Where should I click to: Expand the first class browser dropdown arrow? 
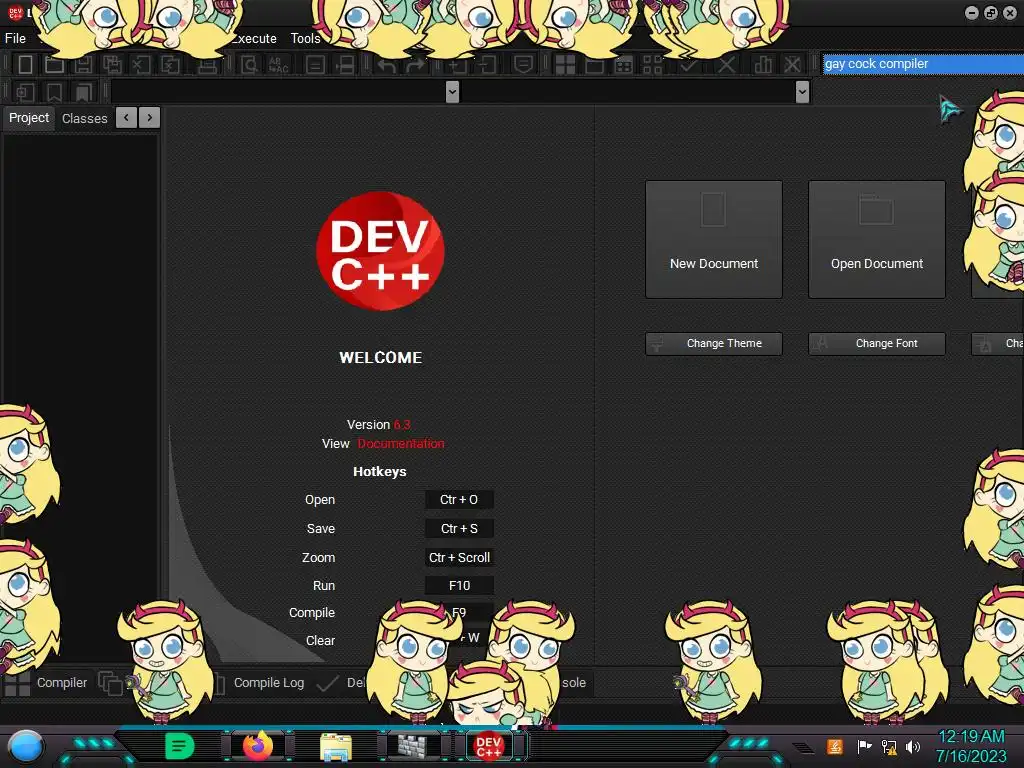coord(452,92)
